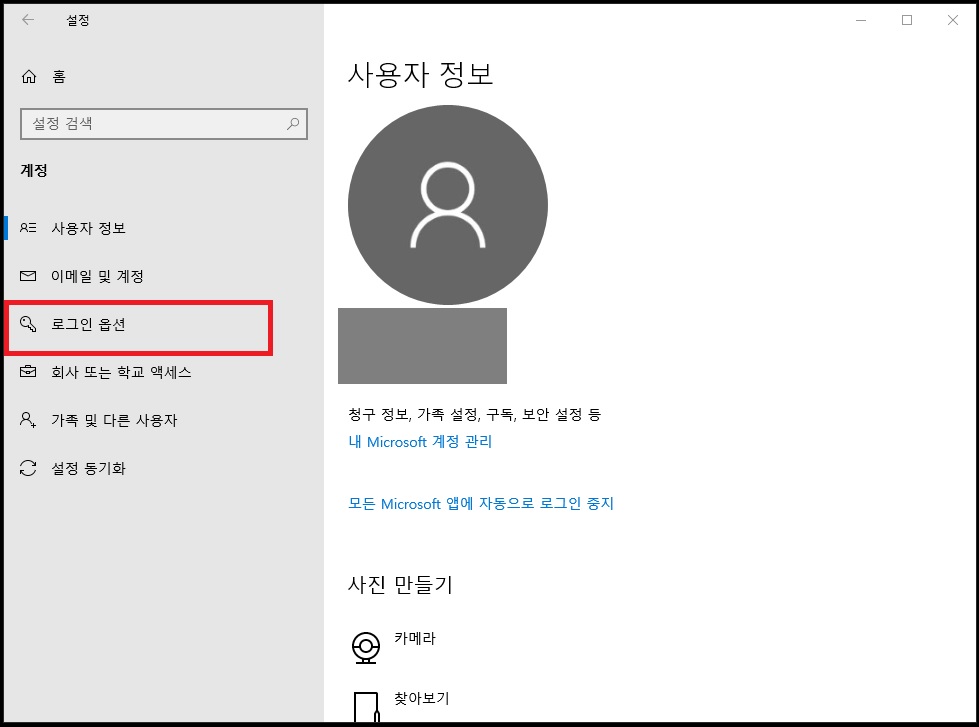This screenshot has height=727, width=979.
Task: Click the webcam icon under 사진 만들기
Action: click(x=366, y=648)
